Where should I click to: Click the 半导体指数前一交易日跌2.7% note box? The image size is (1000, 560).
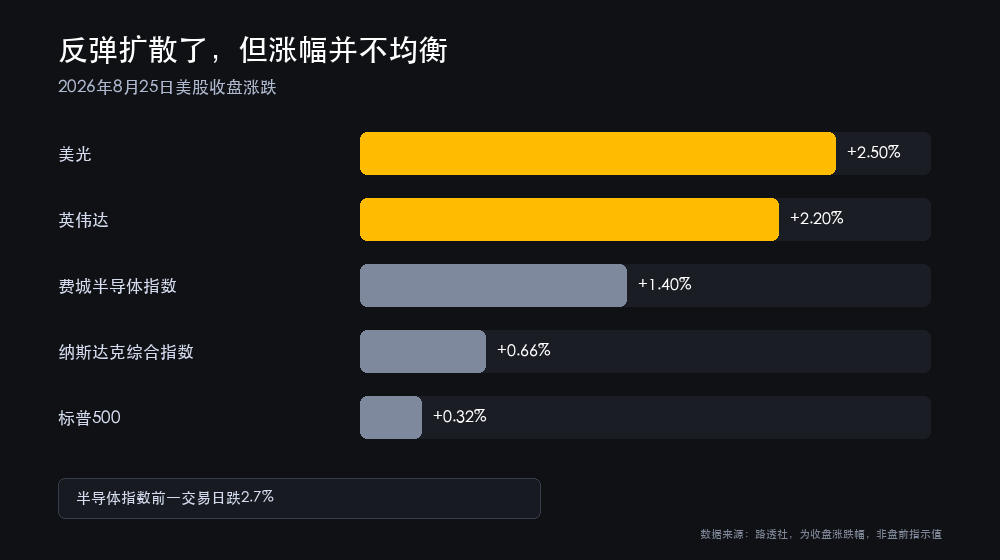(299, 498)
